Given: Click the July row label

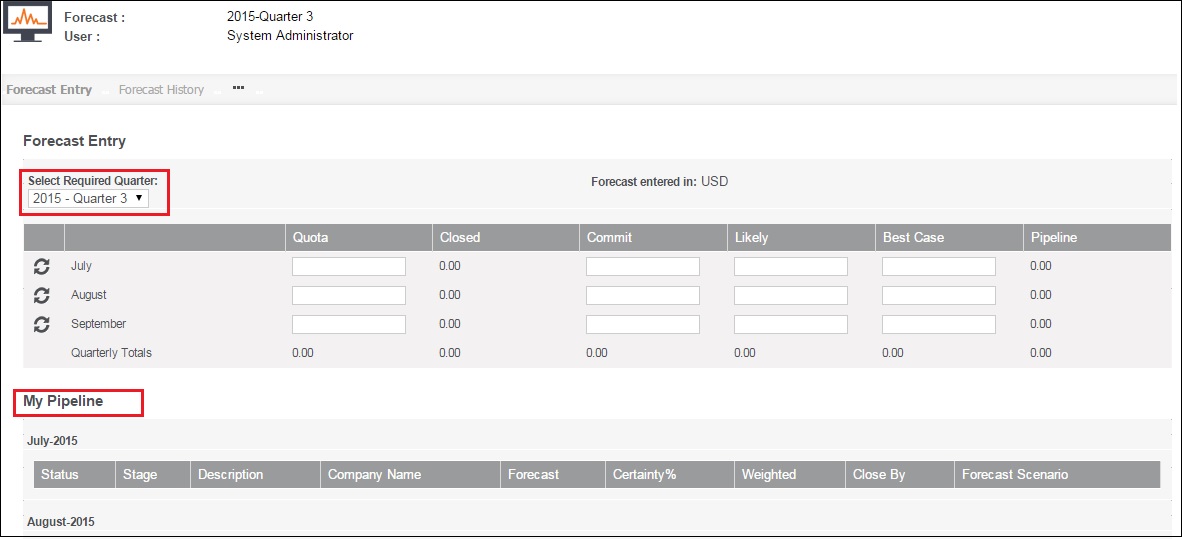Looking at the screenshot, I should 81,266.
